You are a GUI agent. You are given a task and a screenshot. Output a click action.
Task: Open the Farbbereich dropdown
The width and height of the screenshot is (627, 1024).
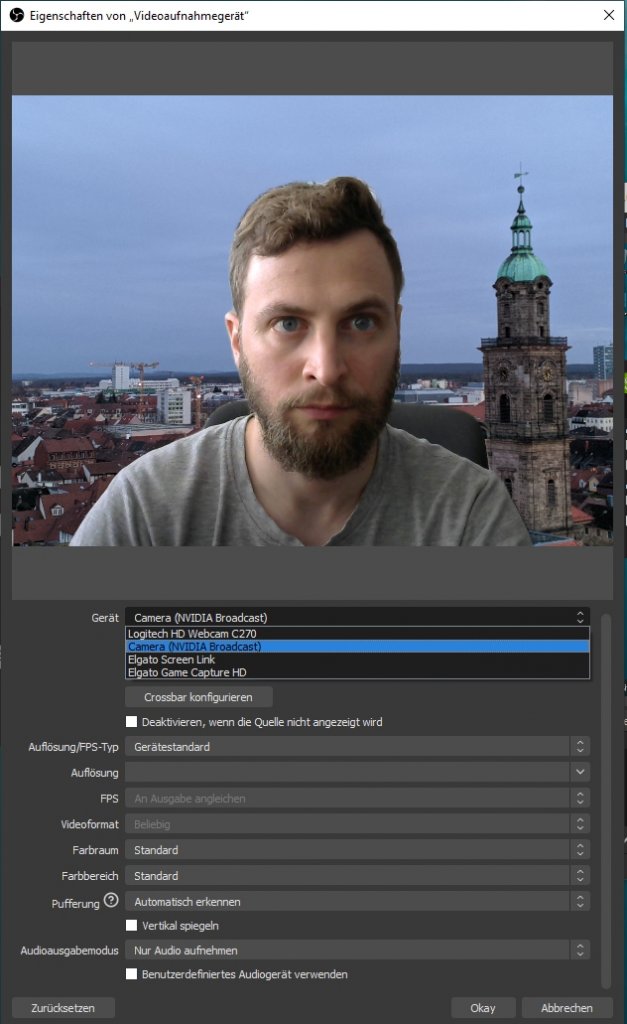[357, 876]
